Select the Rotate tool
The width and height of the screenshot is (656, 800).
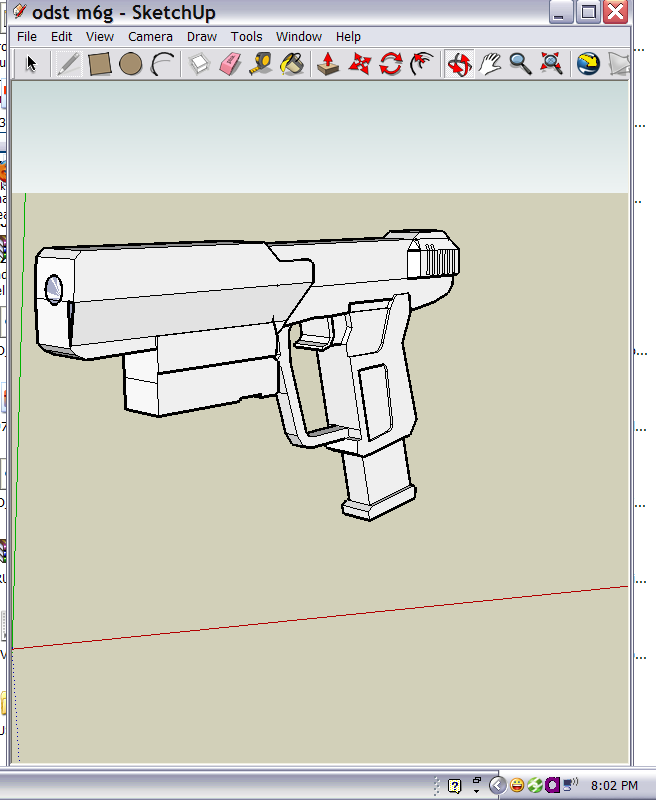pos(391,64)
